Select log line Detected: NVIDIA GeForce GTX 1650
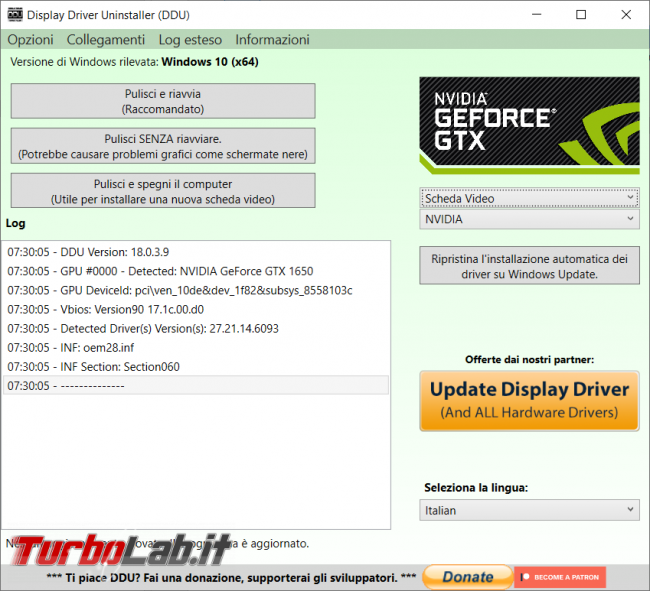This screenshot has height=591, width=650. pos(196,271)
